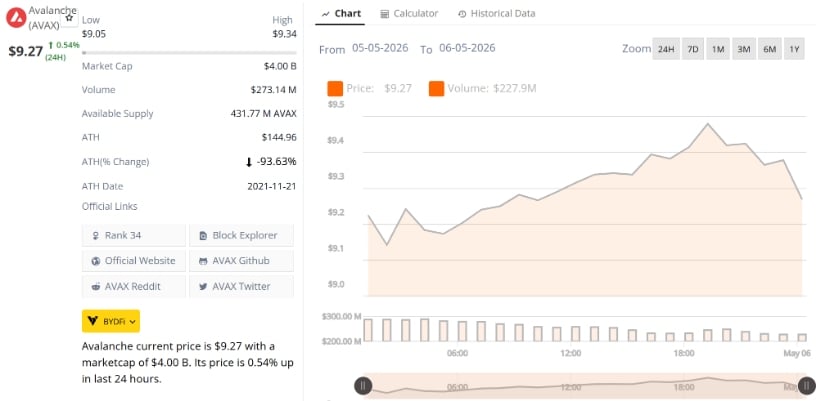Star Avalanche as a favorite
This screenshot has height=401, width=825.
69,18
